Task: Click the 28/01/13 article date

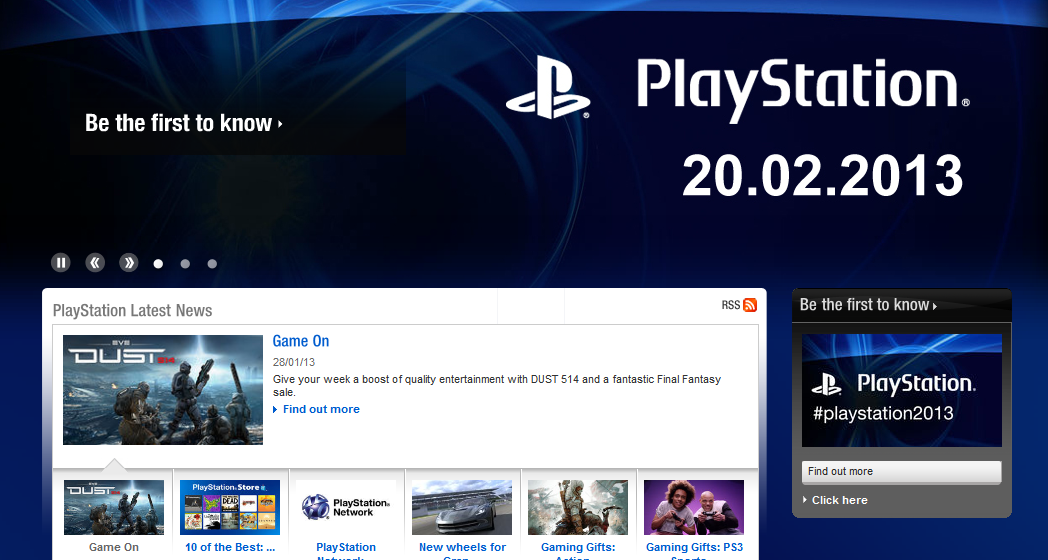Action: [293, 362]
